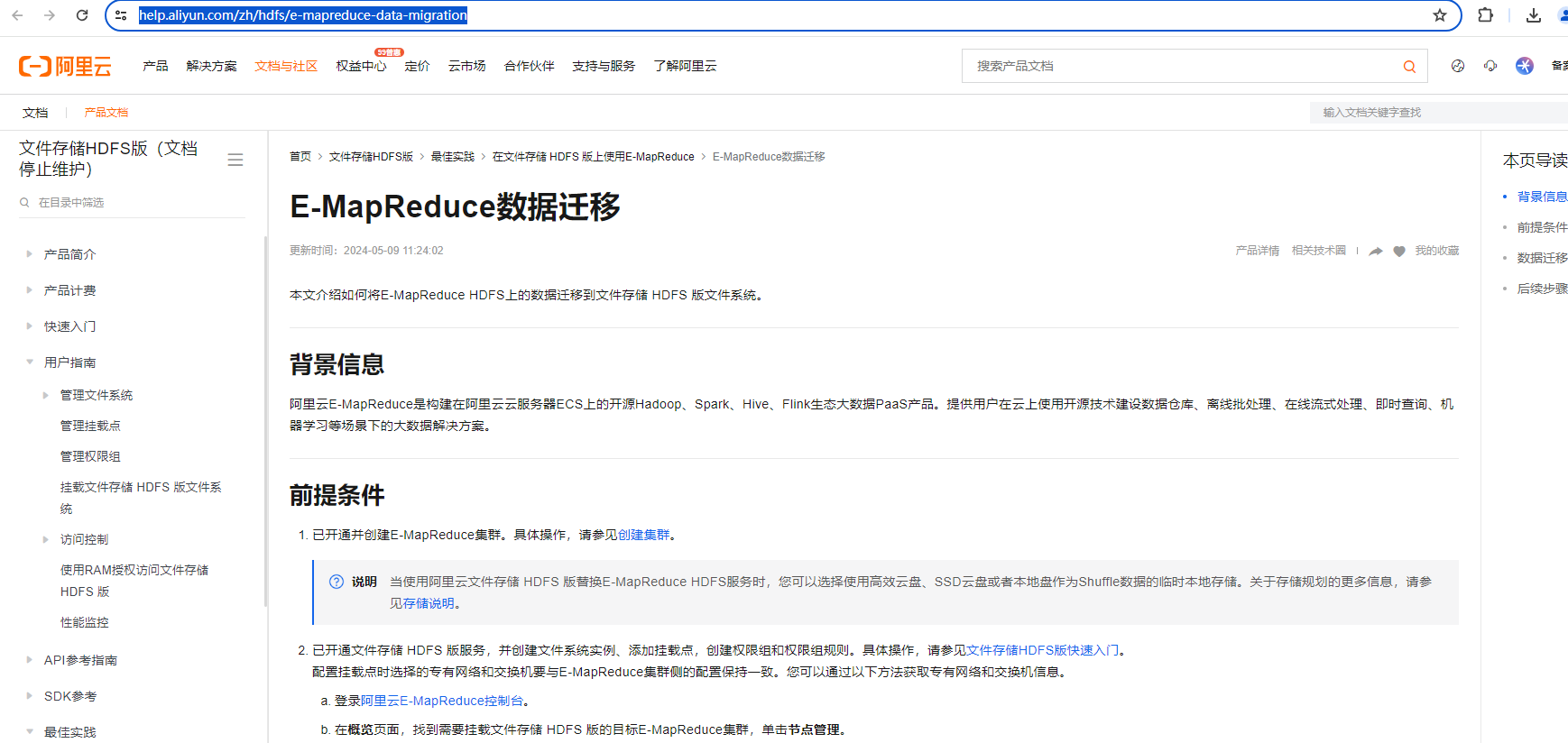This screenshot has height=743, width=1568.
Task: Click 存储说明 link
Action: tap(429, 603)
